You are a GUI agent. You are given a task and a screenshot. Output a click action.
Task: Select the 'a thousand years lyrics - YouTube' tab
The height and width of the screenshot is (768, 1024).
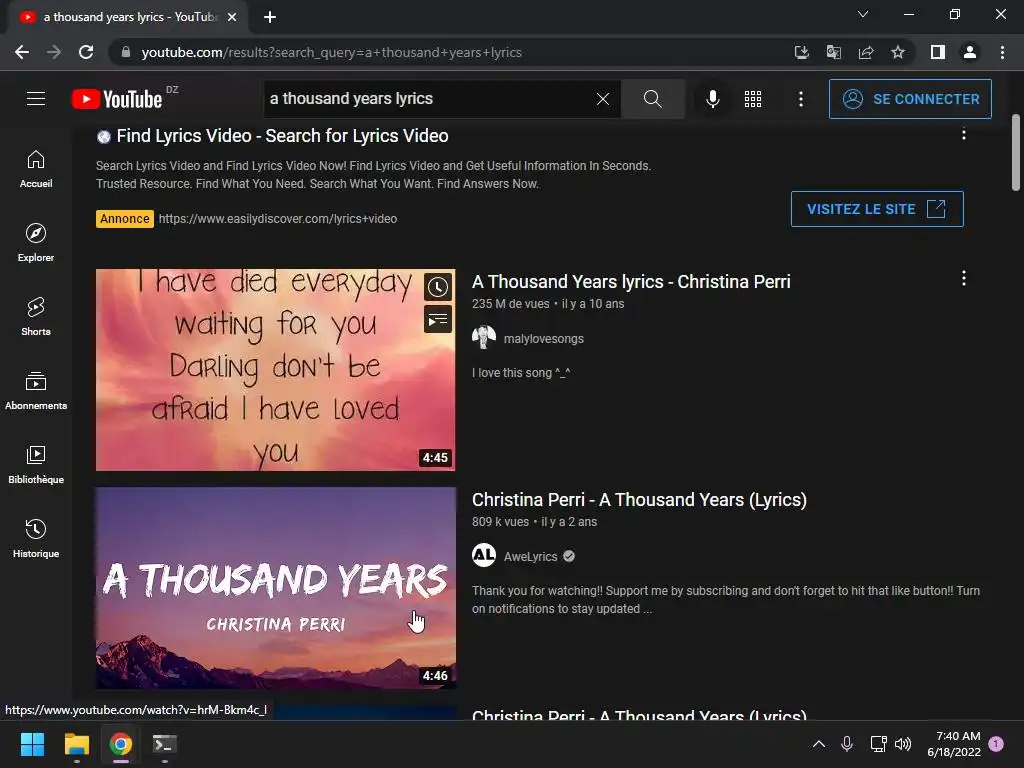click(x=127, y=17)
